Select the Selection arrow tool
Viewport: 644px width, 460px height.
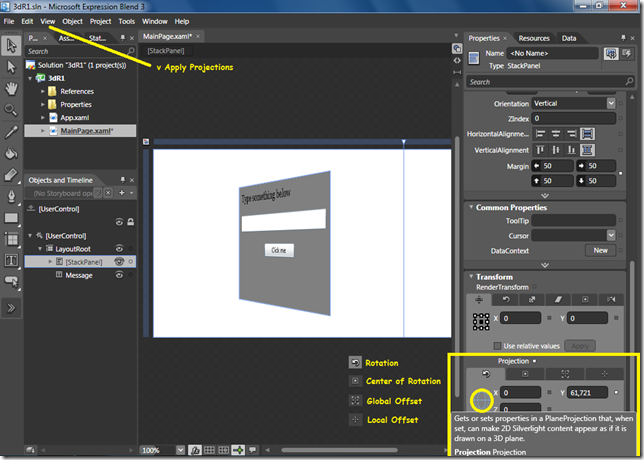(11, 45)
